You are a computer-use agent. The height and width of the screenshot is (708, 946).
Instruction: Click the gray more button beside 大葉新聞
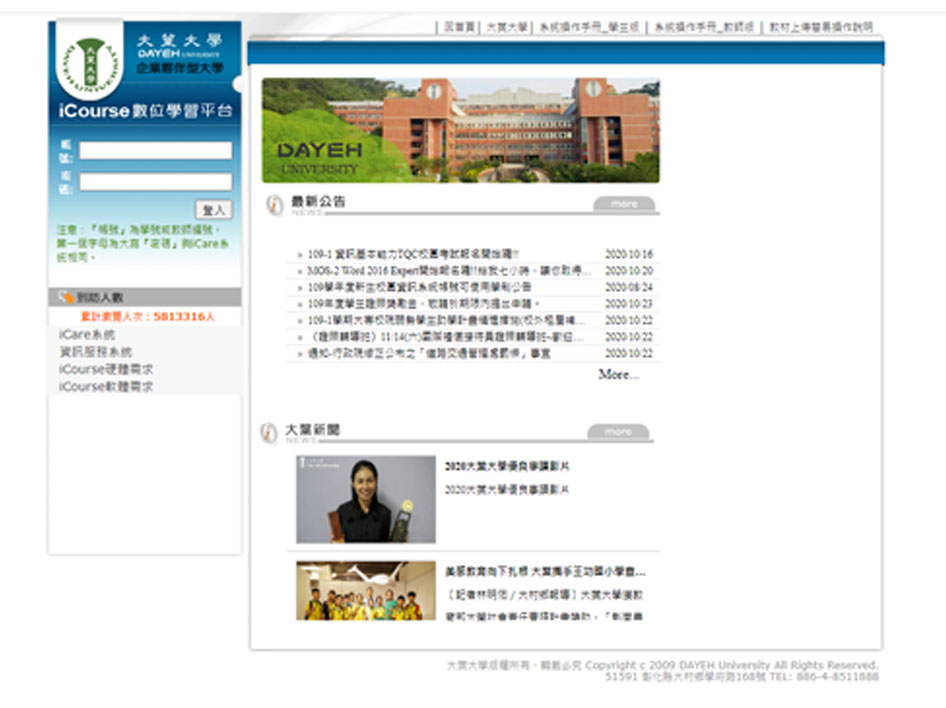[x=618, y=432]
